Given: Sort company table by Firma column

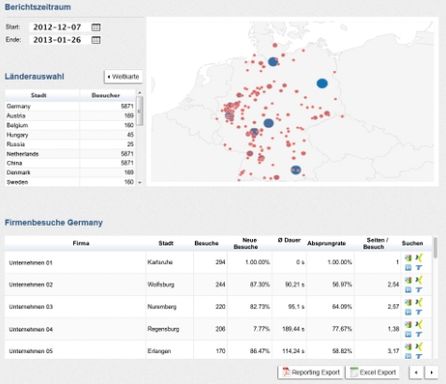Looking at the screenshot, I should (x=75, y=243).
